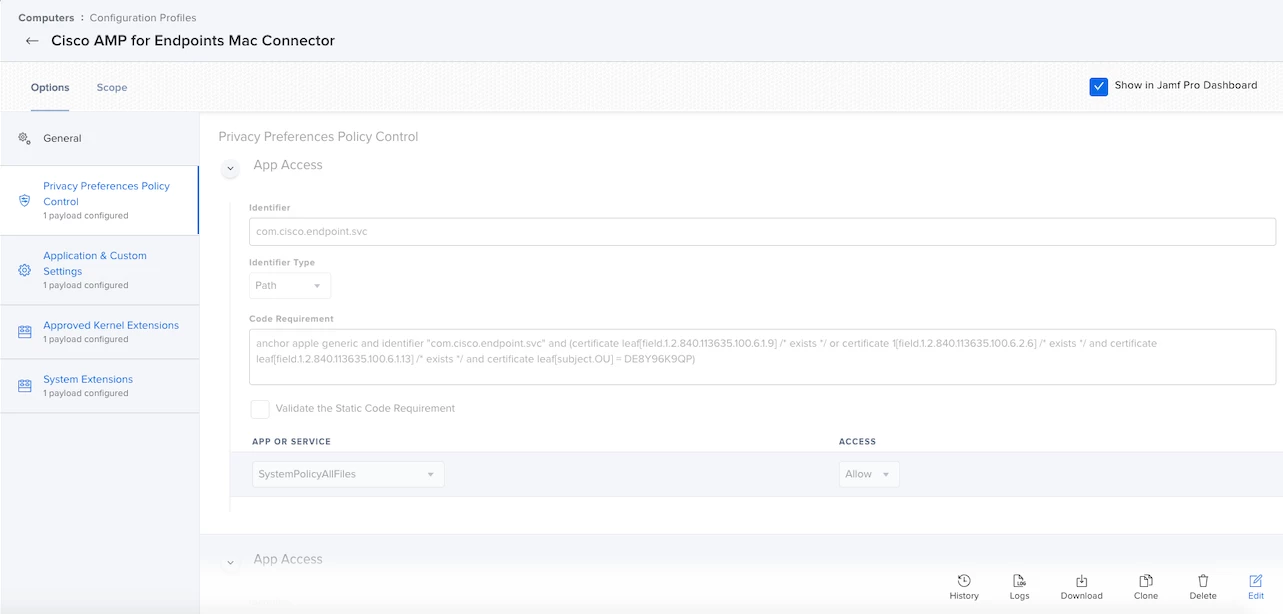The width and height of the screenshot is (1283, 614).
Task: Expand the second App Access section
Action: click(x=230, y=563)
